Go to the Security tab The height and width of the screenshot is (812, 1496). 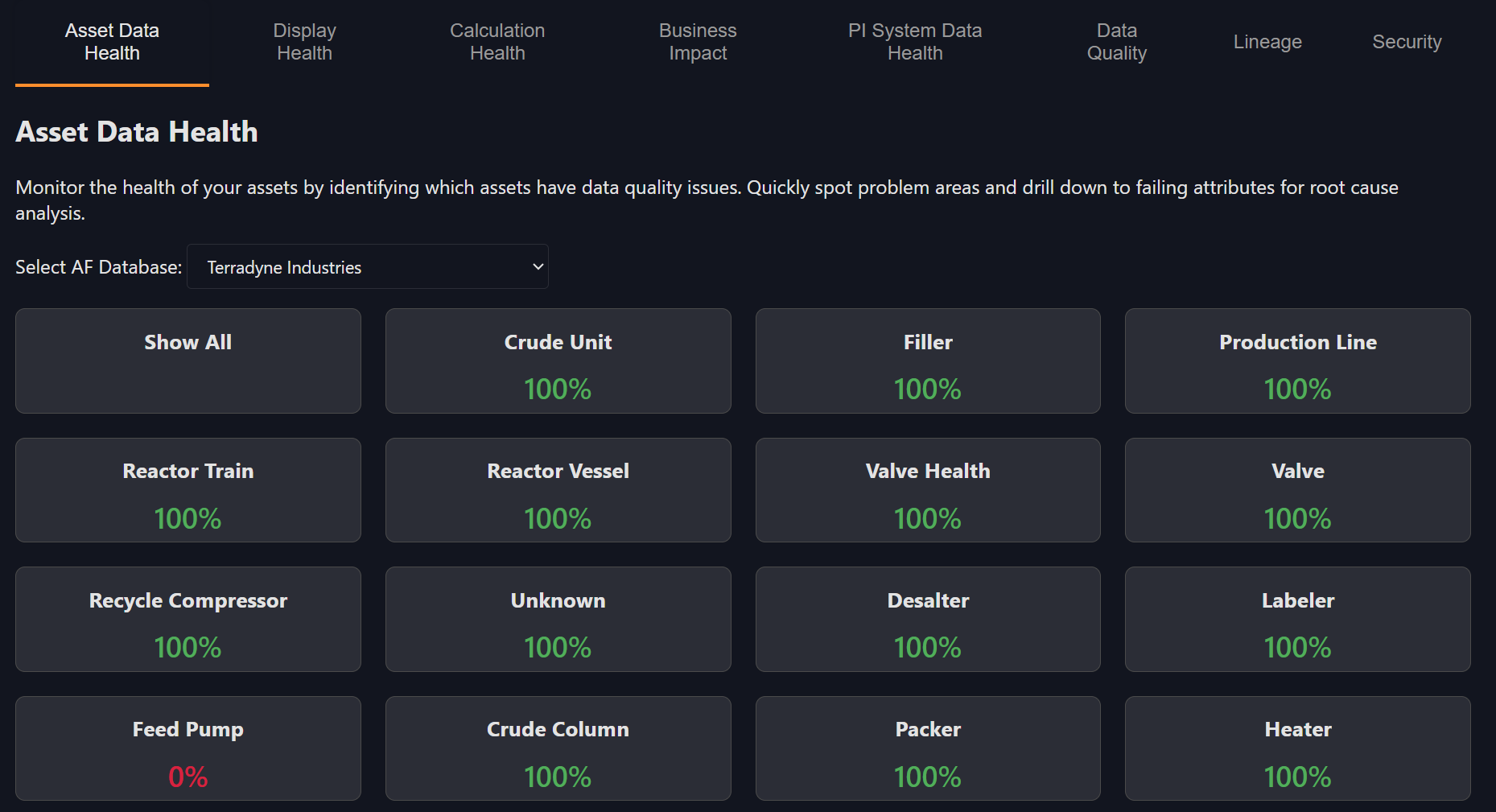[x=1407, y=41]
